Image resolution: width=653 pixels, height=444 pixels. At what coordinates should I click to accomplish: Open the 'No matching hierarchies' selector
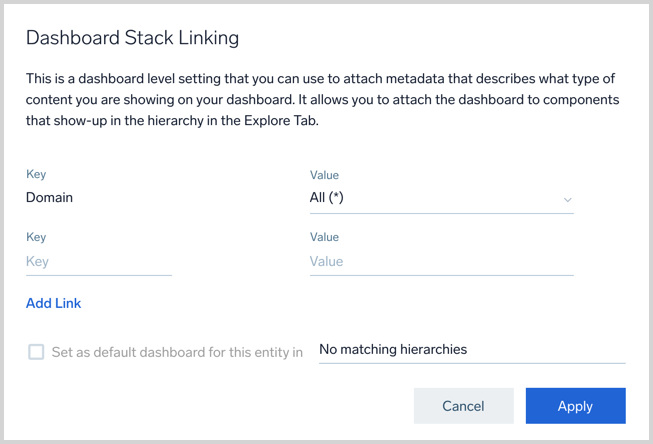[471, 350]
